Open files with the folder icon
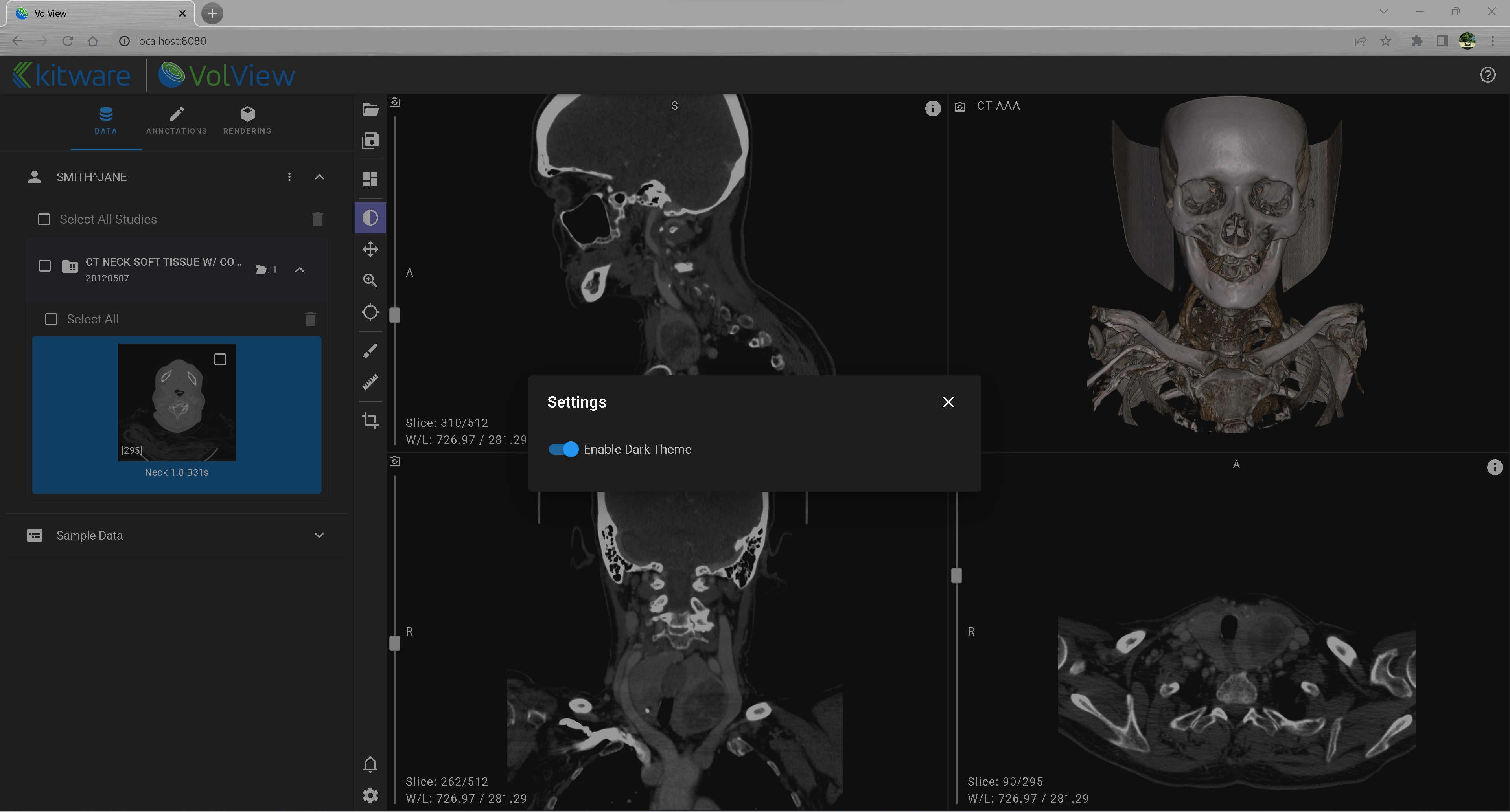The image size is (1510, 812). [x=370, y=109]
